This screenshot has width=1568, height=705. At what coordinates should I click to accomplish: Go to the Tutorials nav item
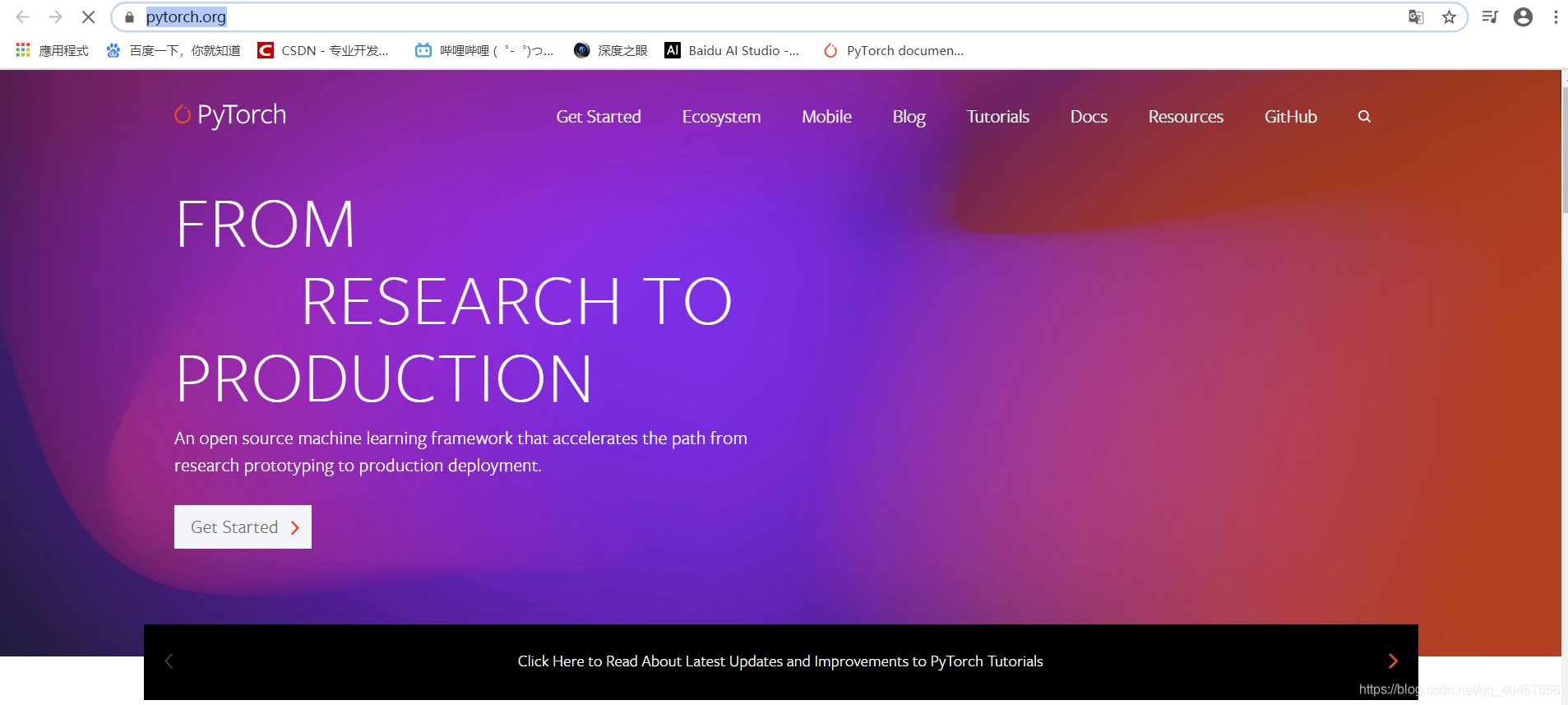[997, 117]
